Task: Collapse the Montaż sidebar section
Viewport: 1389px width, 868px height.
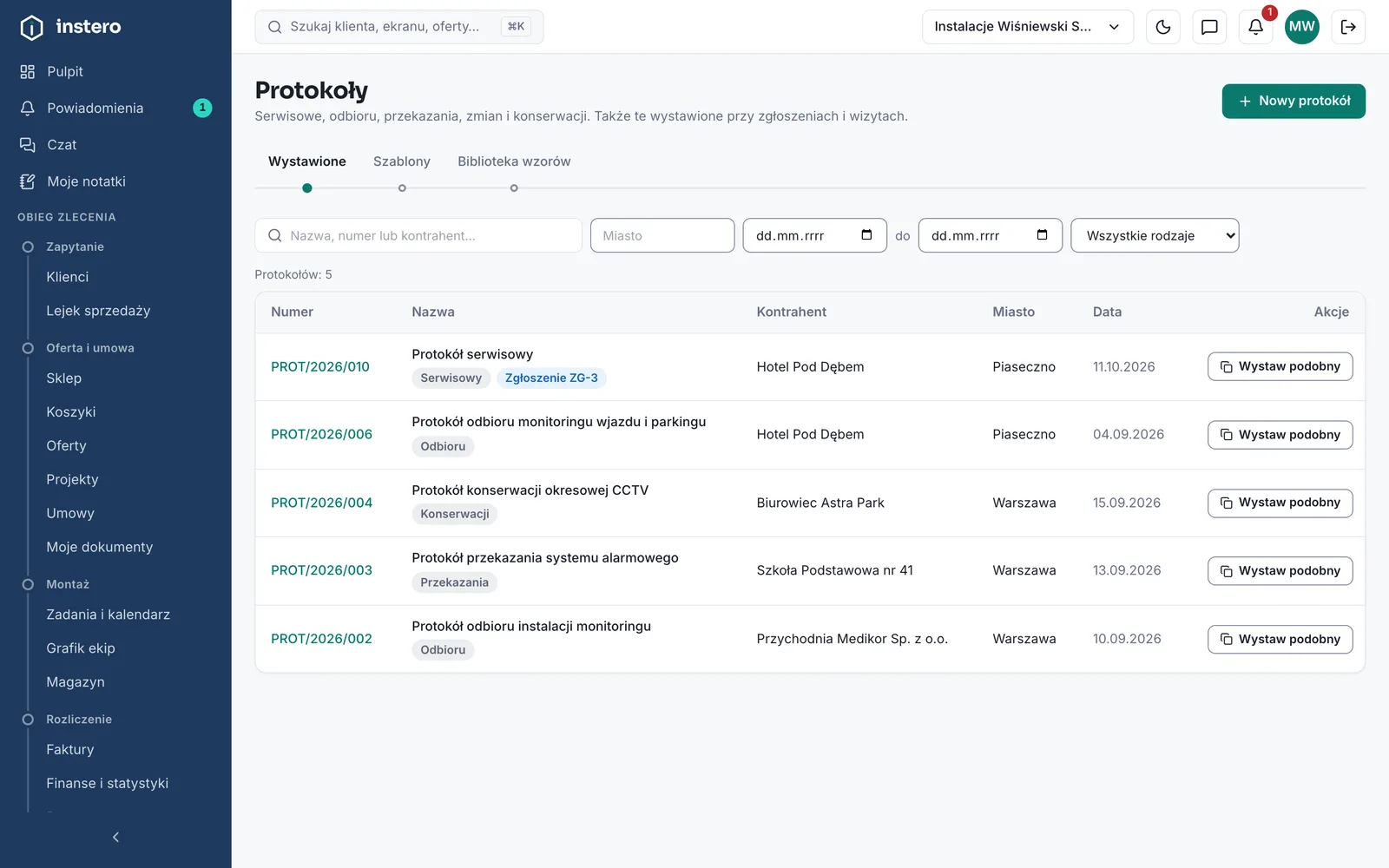Action: [68, 584]
